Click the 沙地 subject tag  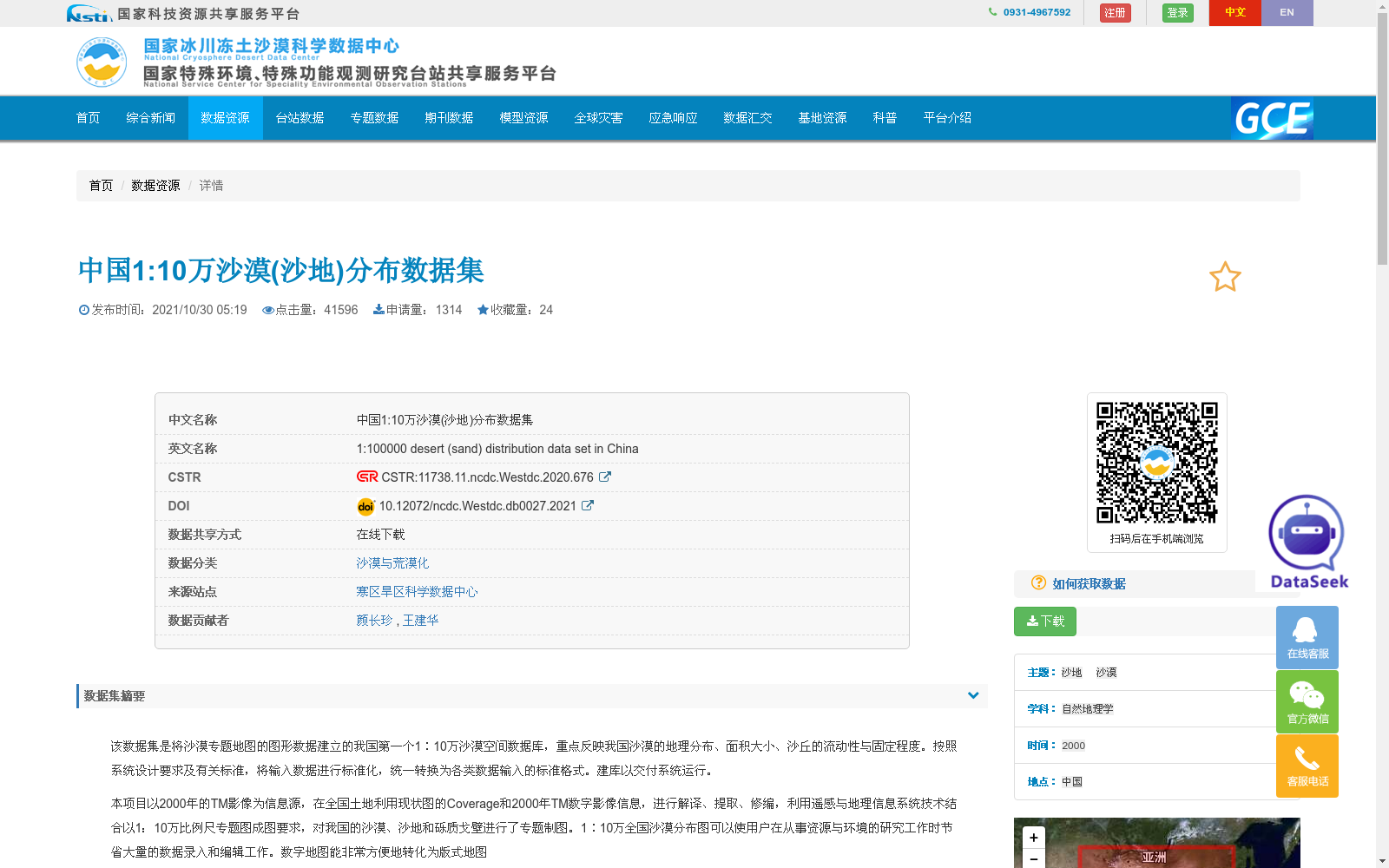click(x=1071, y=673)
